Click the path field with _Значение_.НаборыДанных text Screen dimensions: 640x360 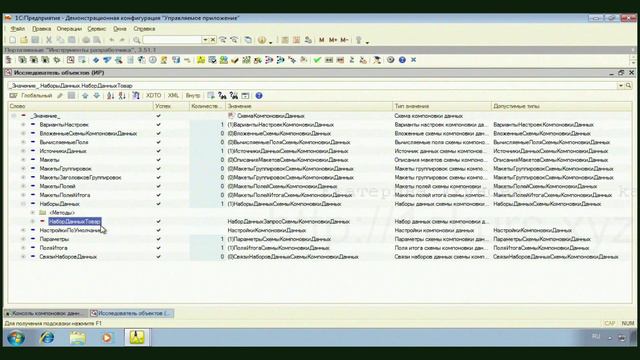[312, 86]
